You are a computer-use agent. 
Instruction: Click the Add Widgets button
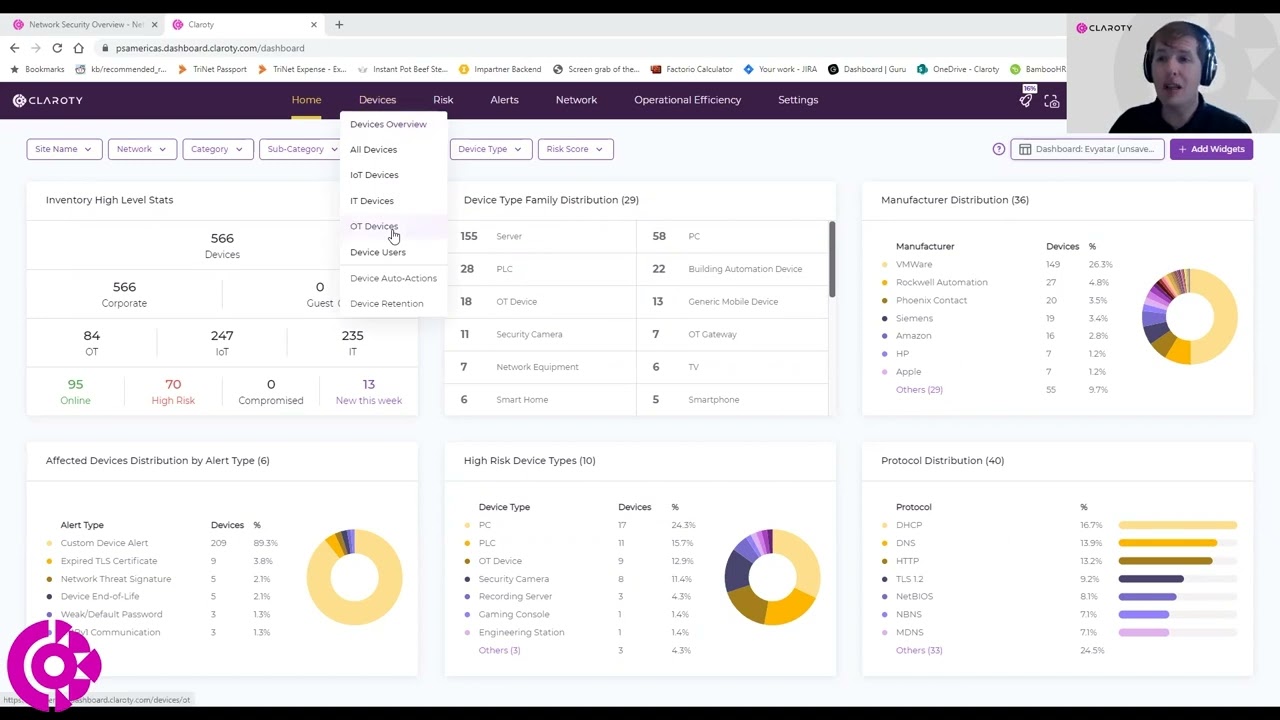pyautogui.click(x=1211, y=149)
